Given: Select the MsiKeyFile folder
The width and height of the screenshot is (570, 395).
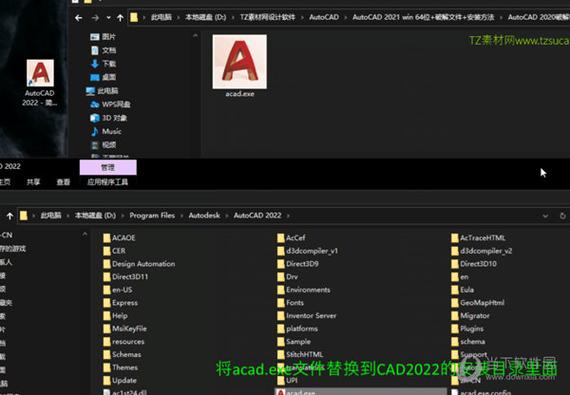Looking at the screenshot, I should [125, 329].
